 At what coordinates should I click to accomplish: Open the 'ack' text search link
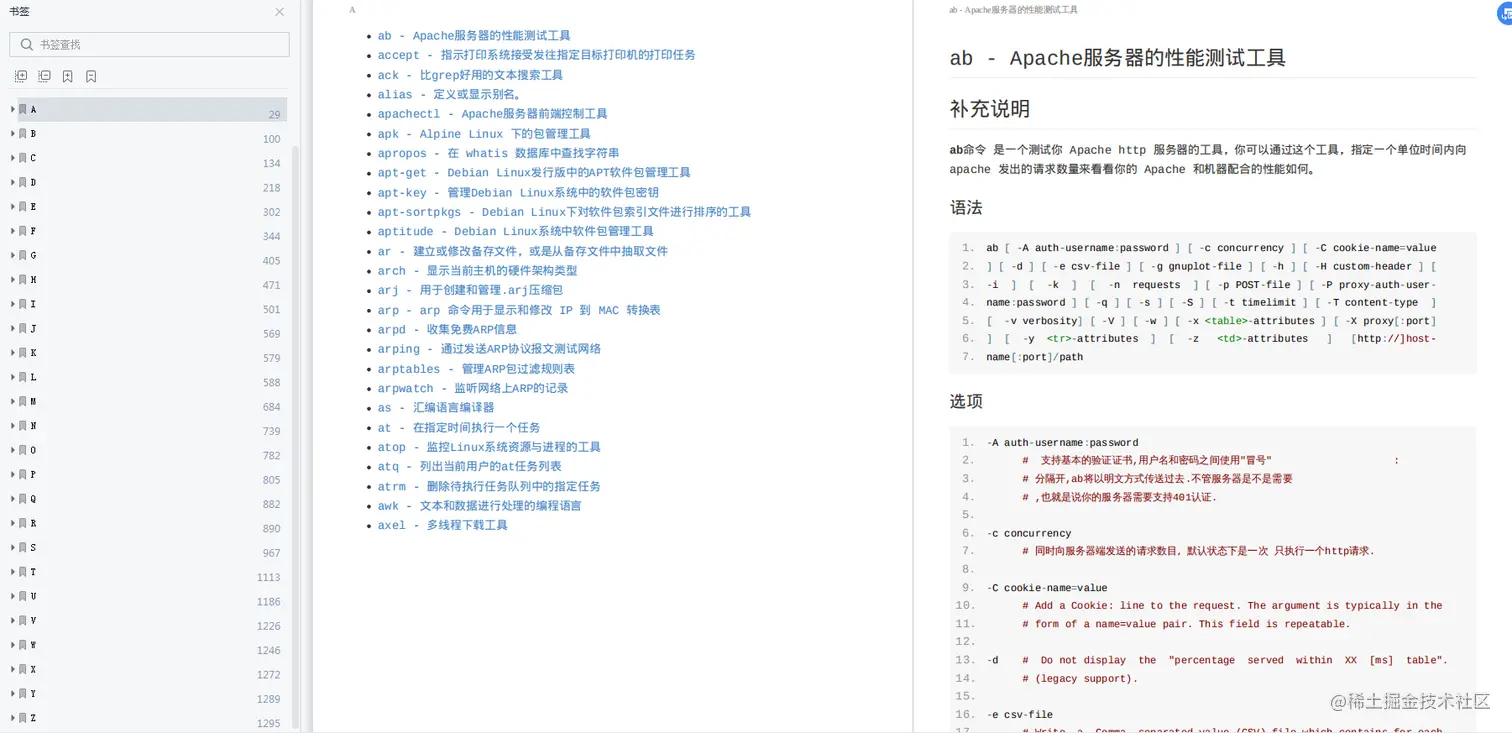click(470, 75)
